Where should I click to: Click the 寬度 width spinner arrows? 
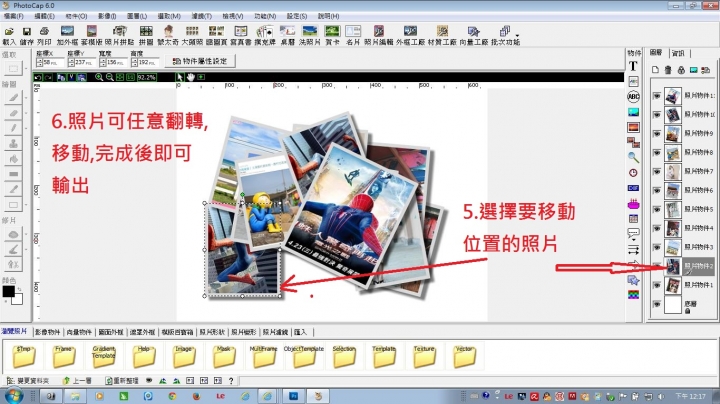click(103, 62)
